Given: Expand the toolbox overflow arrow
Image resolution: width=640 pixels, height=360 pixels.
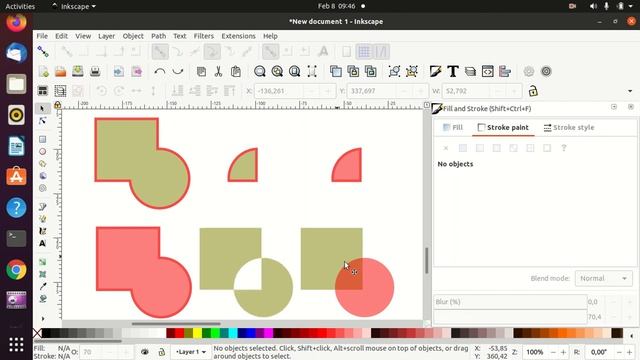Looking at the screenshot, I should pos(43,318).
